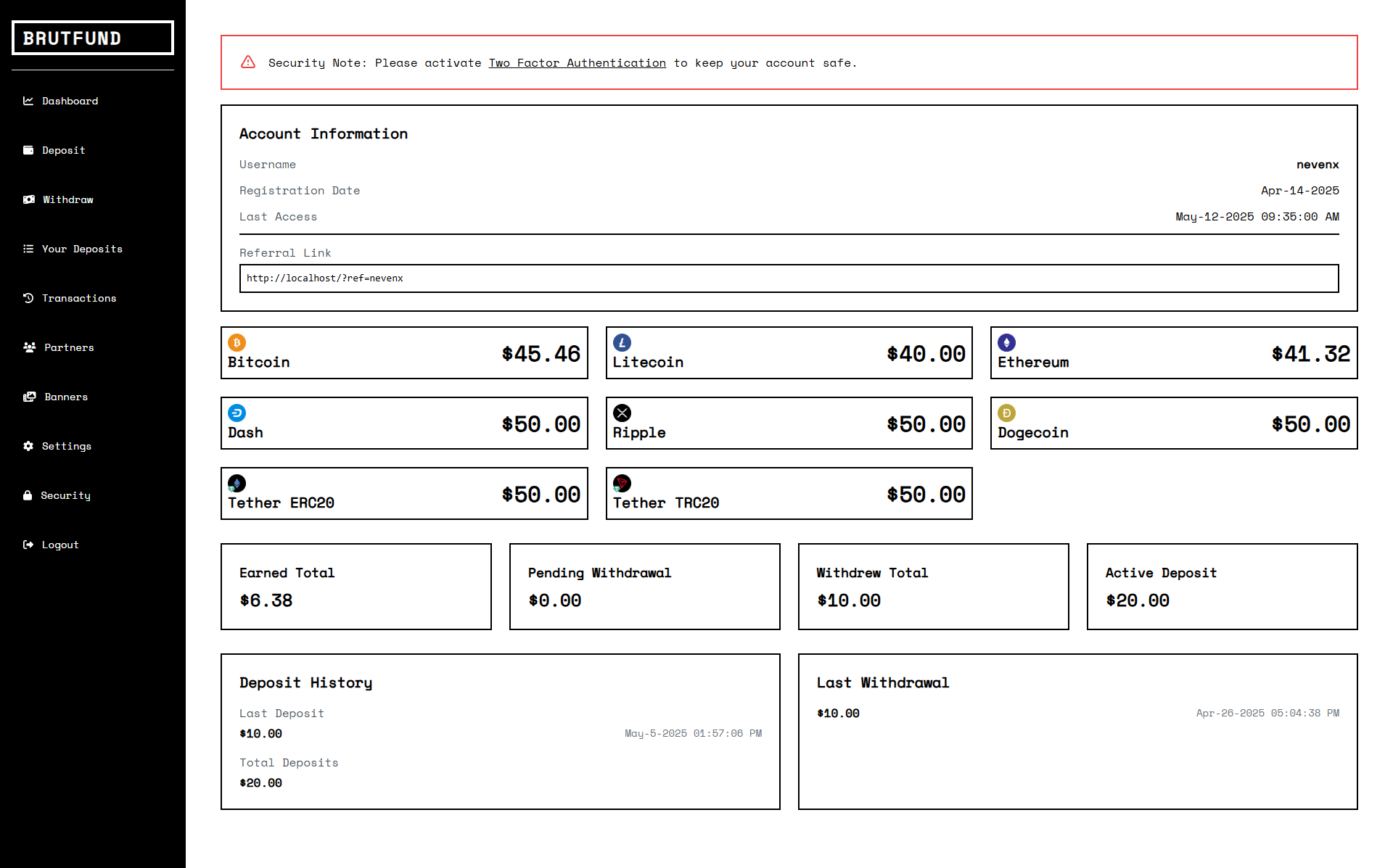This screenshot has height=868, width=1393.
Task: Click the Settings gear icon
Action: tap(28, 446)
